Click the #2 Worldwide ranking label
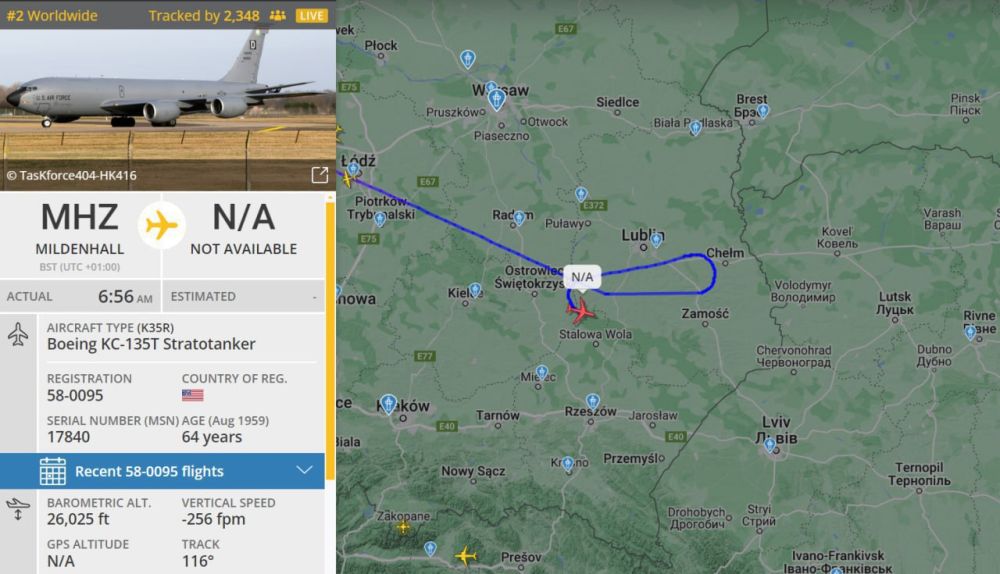This screenshot has height=574, width=1000. (x=52, y=15)
